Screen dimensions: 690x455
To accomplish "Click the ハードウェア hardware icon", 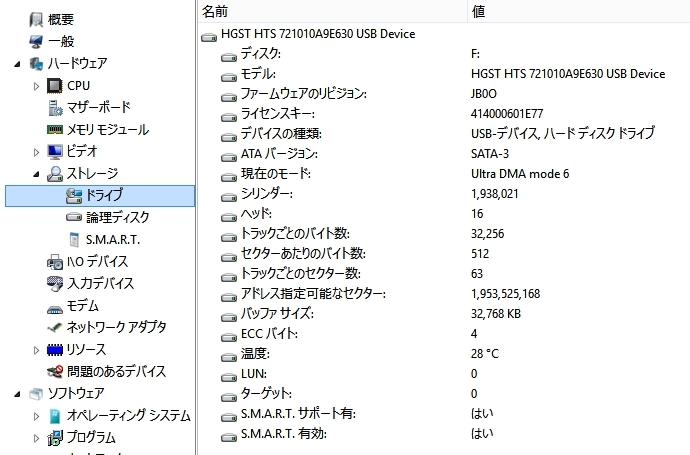I will tap(36, 64).
